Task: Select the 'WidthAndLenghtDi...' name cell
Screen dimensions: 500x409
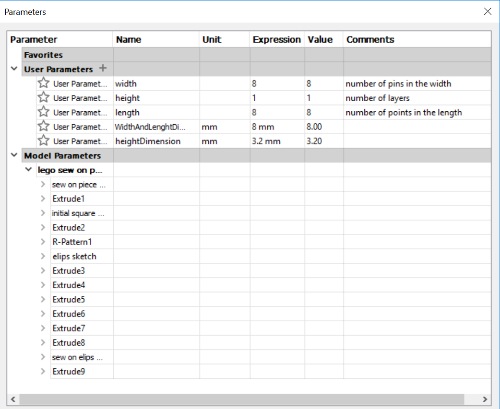Action: pyautogui.click(x=156, y=127)
